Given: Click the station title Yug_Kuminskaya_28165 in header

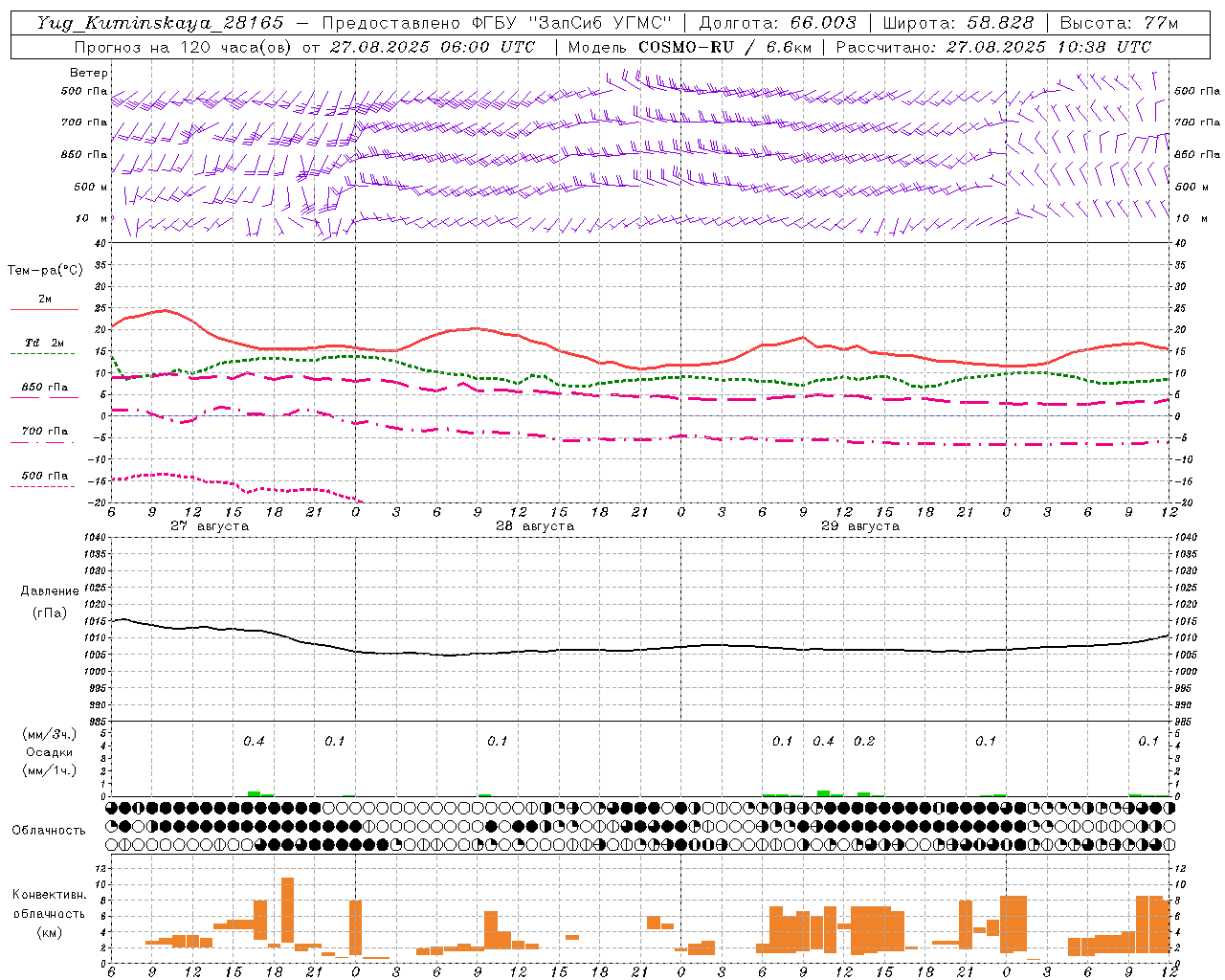Looking at the screenshot, I should click(x=160, y=23).
